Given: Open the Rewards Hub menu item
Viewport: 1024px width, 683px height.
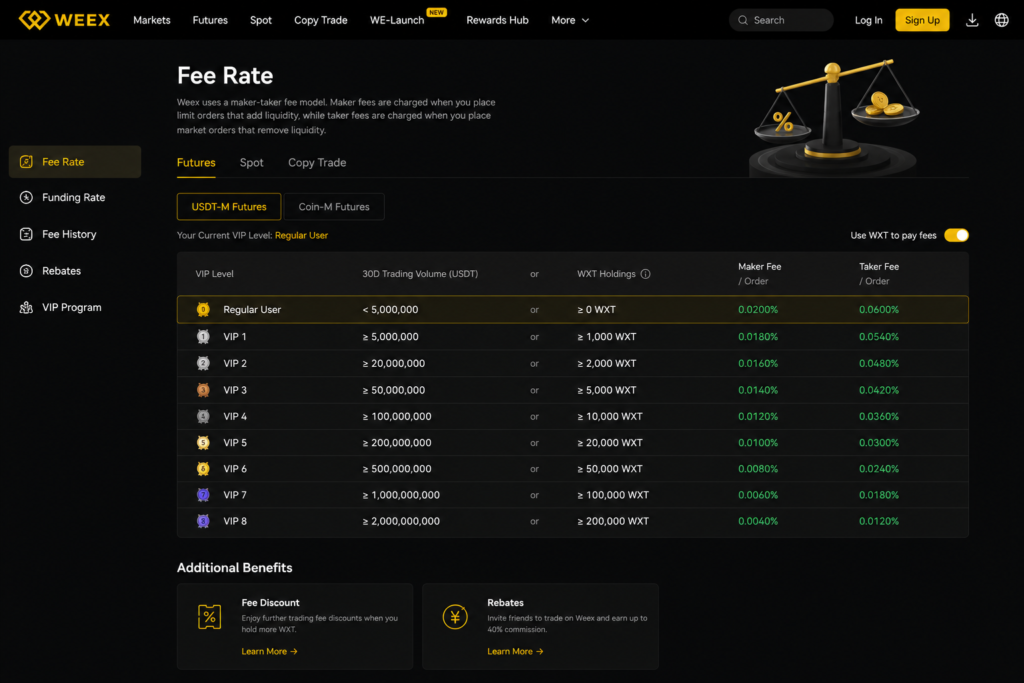Looking at the screenshot, I should click(x=497, y=20).
